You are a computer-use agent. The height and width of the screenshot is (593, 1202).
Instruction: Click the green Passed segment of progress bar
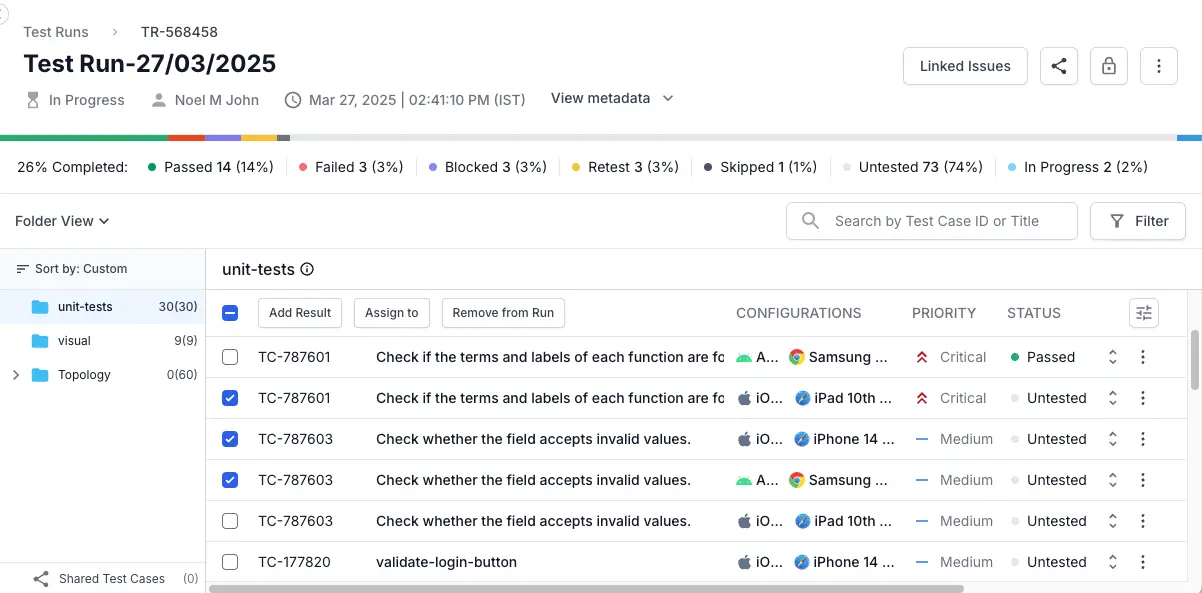[84, 137]
